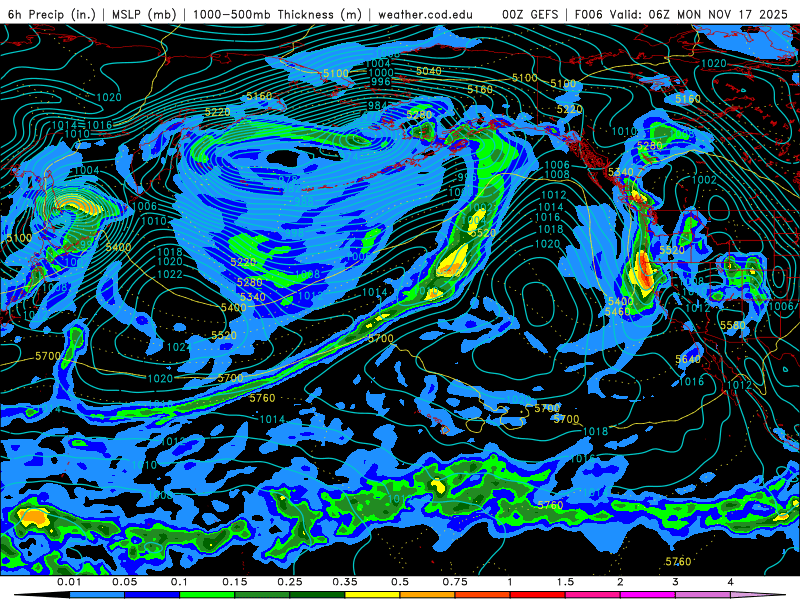Click the "0.05" legend value

pos(124,582)
